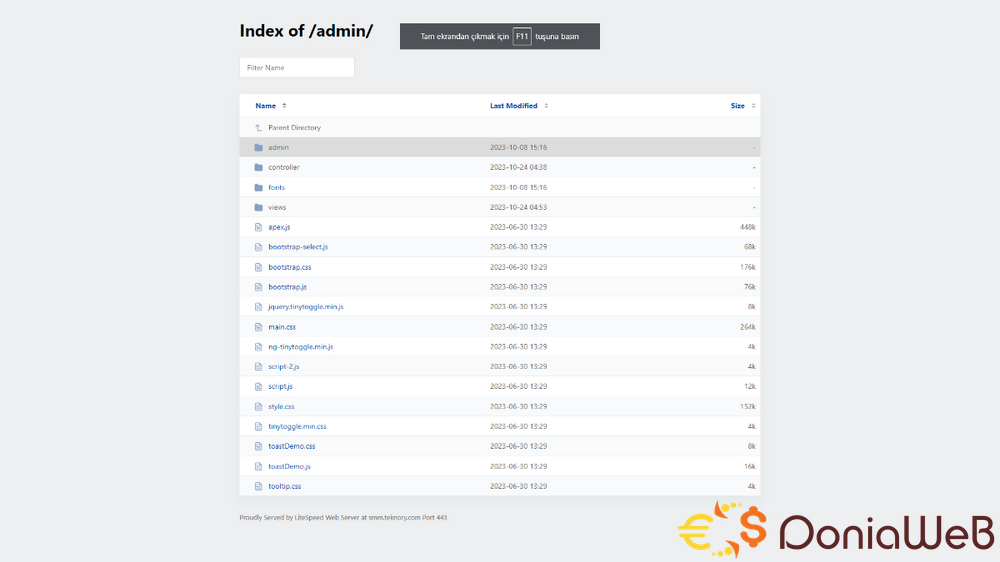Click the 264k size of main.css

tap(747, 327)
